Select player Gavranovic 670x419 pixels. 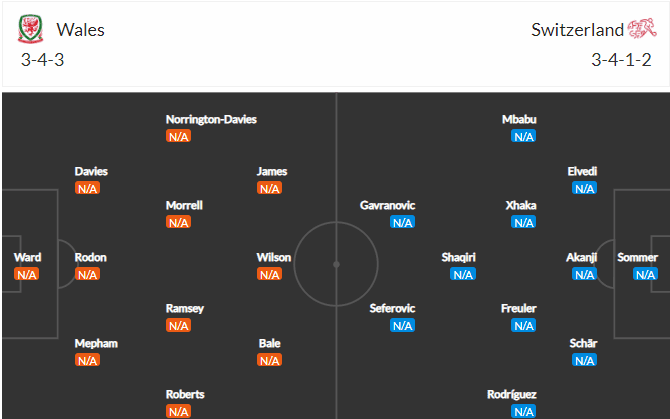(x=387, y=205)
